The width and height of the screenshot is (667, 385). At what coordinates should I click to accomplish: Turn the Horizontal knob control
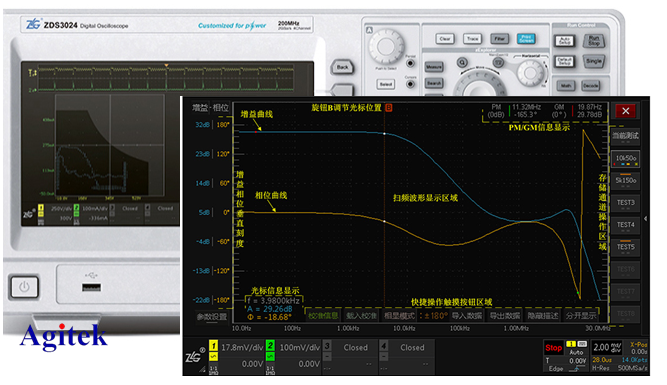[530, 72]
